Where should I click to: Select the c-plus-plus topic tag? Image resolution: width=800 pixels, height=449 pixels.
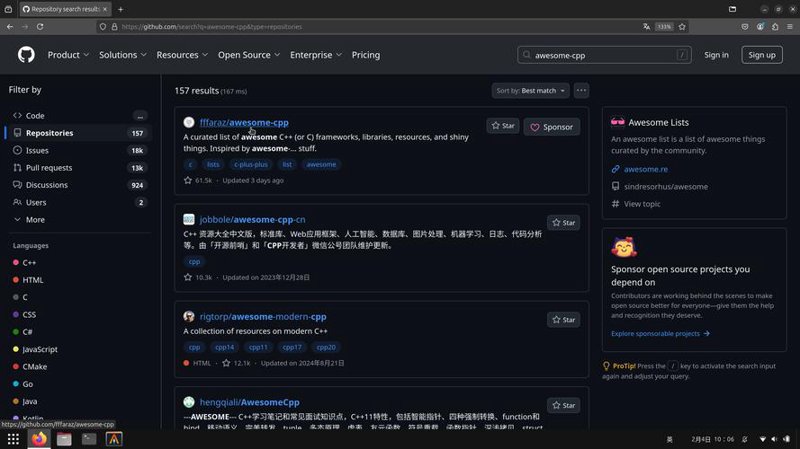pos(251,164)
